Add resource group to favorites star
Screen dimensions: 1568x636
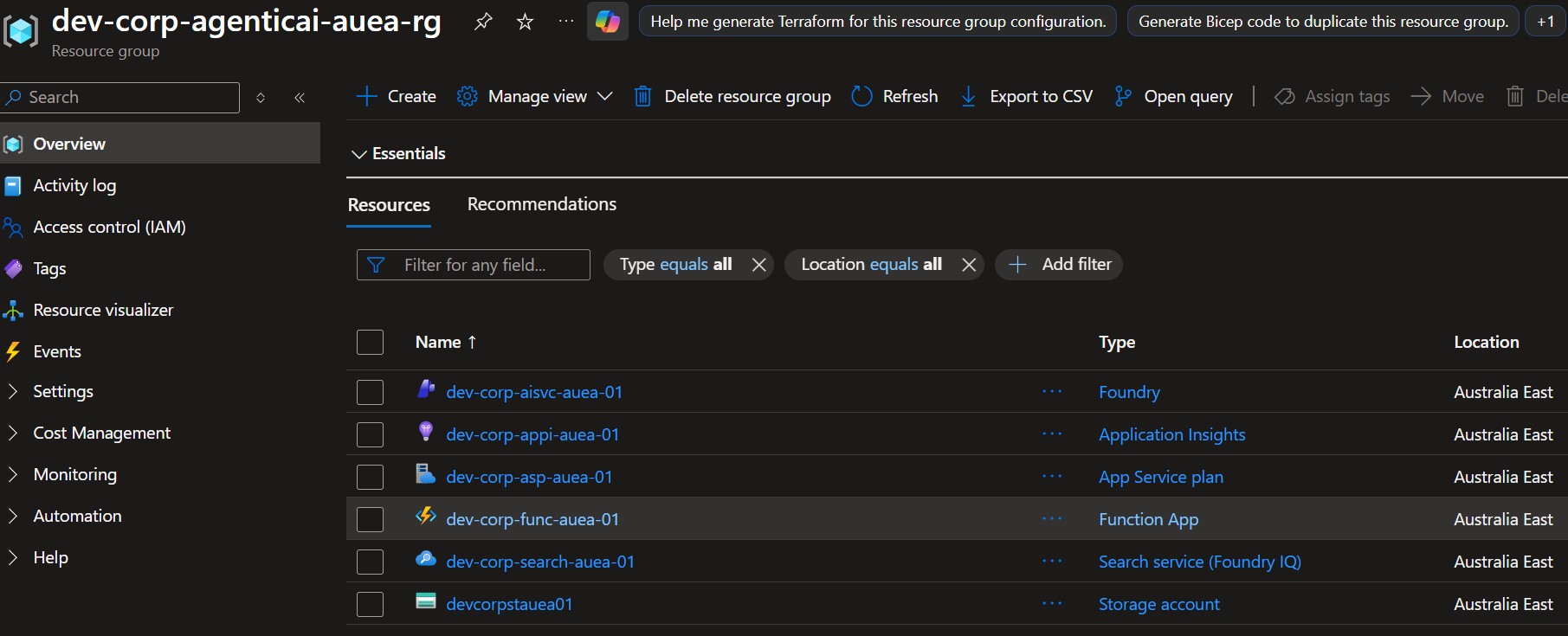(x=525, y=22)
